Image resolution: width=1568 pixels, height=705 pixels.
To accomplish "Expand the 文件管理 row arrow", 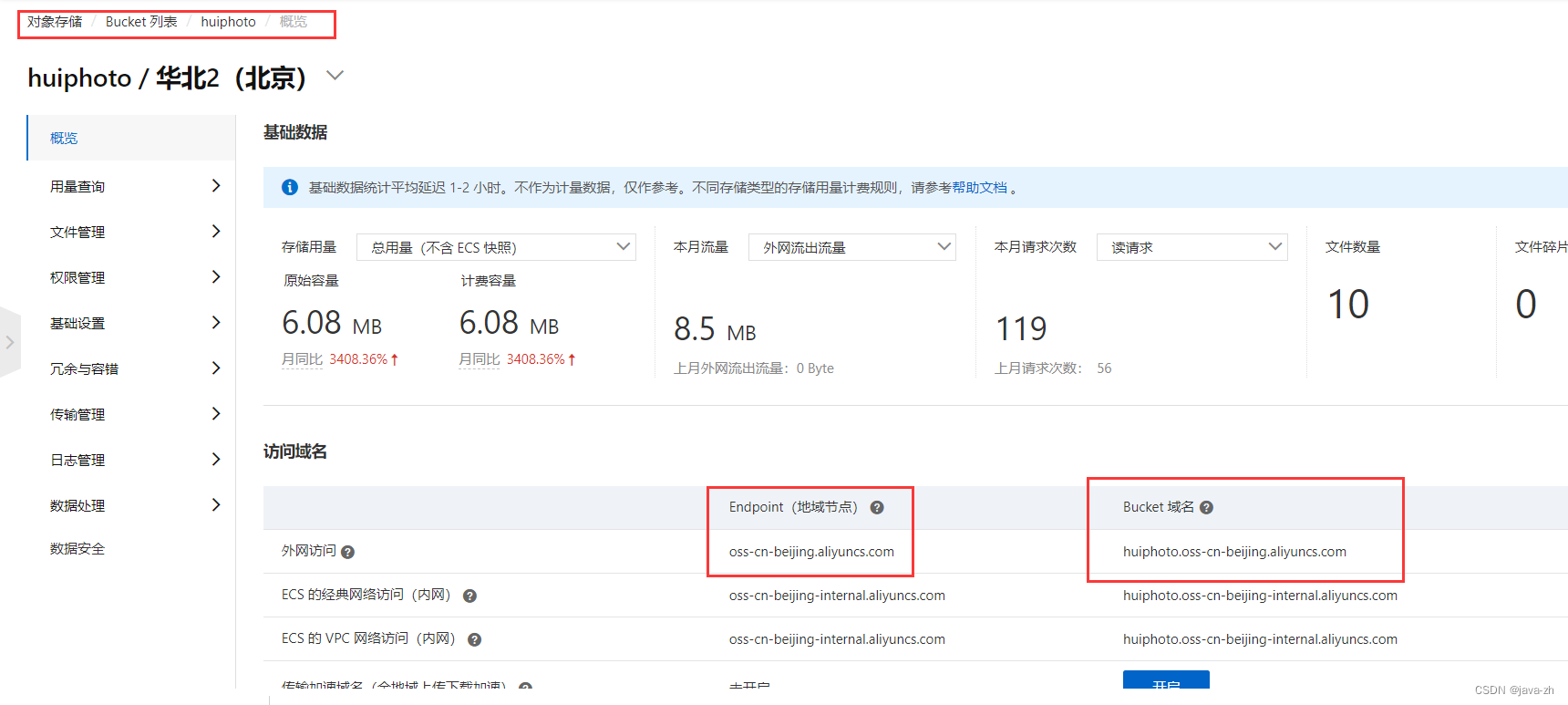I will [216, 232].
